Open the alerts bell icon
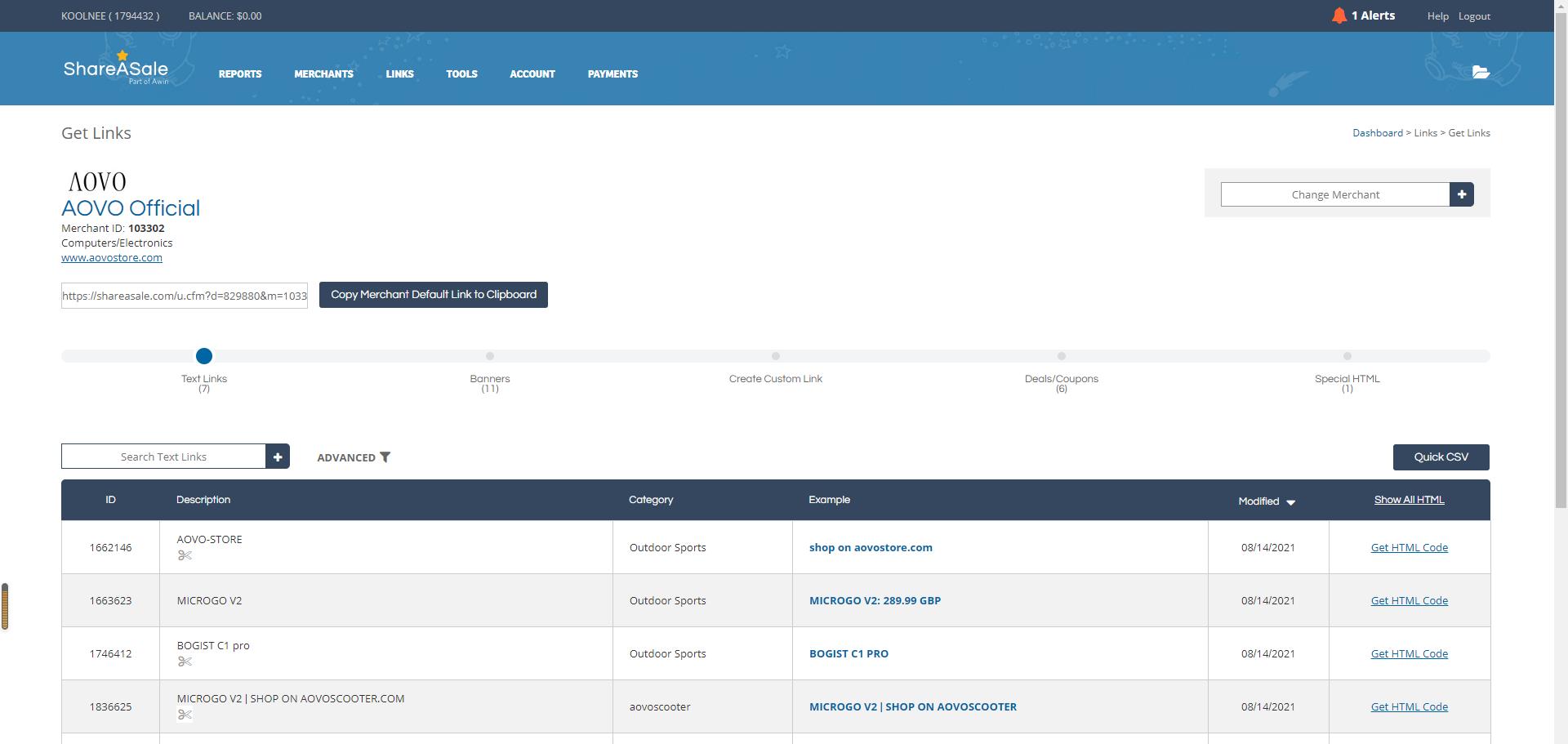Screen dimensions: 1568x744 pyautogui.click(x=1339, y=16)
